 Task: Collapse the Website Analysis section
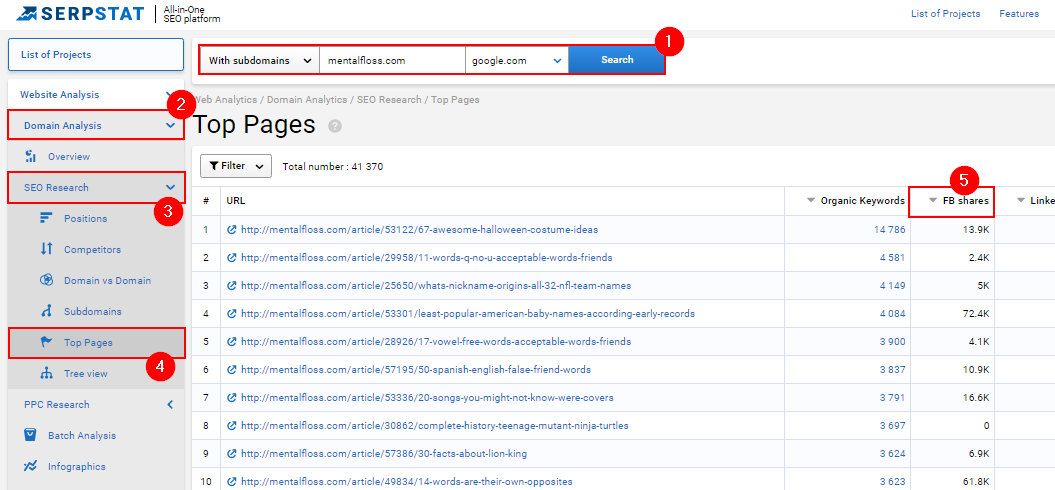(x=170, y=94)
